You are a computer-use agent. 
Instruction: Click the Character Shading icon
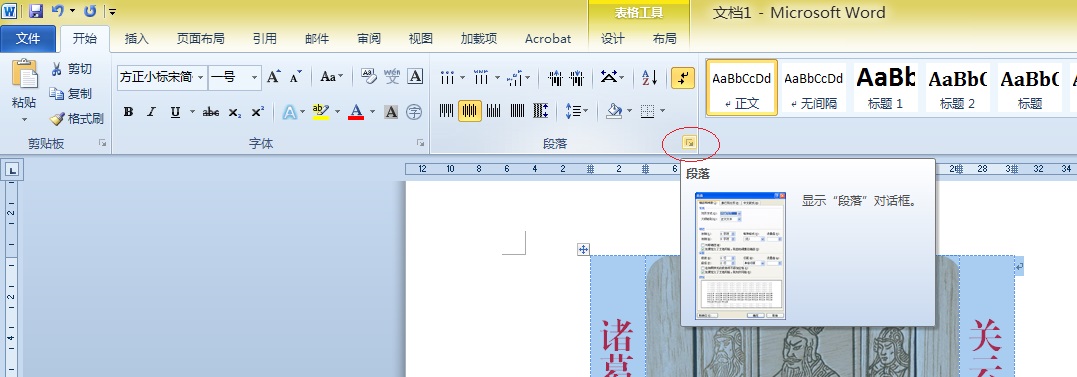tap(391, 112)
